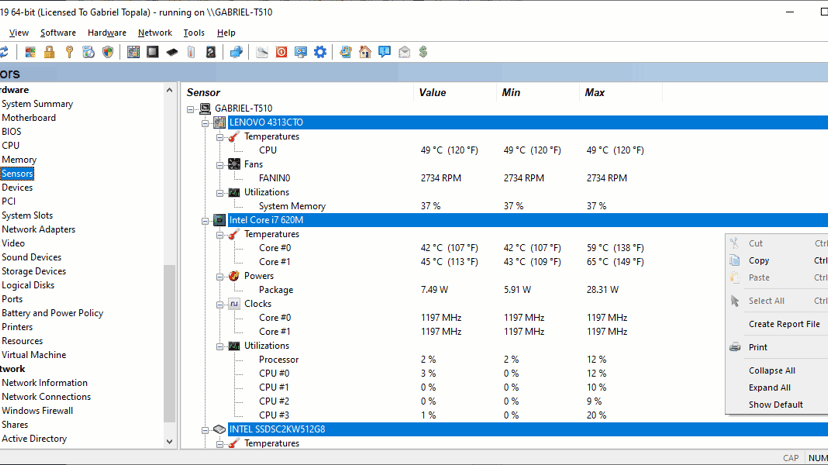Open settings with the blue gear icon
Viewport: 828px width, 465px height.
[320, 52]
